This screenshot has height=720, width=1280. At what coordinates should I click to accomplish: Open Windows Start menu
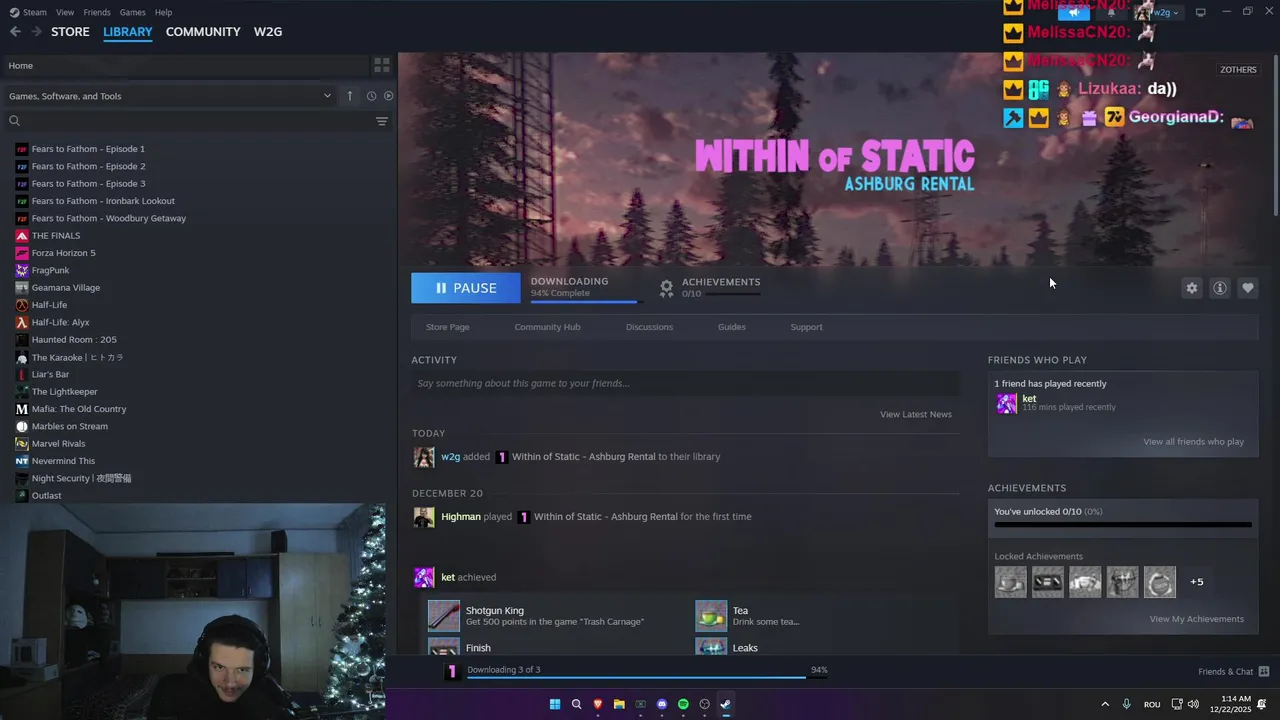tap(555, 704)
